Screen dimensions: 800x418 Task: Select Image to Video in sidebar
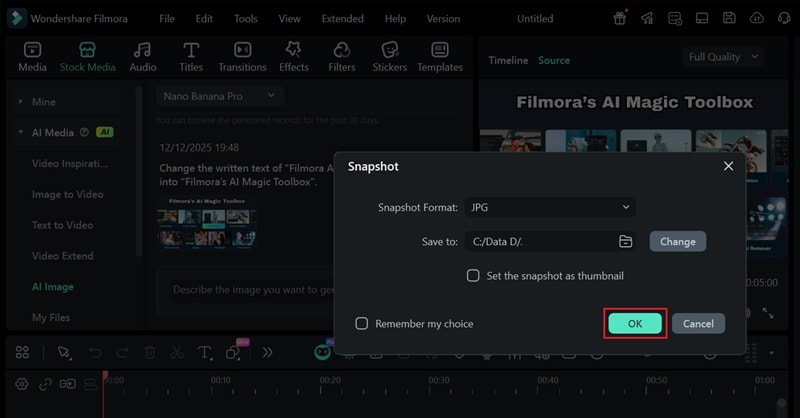[67, 194]
